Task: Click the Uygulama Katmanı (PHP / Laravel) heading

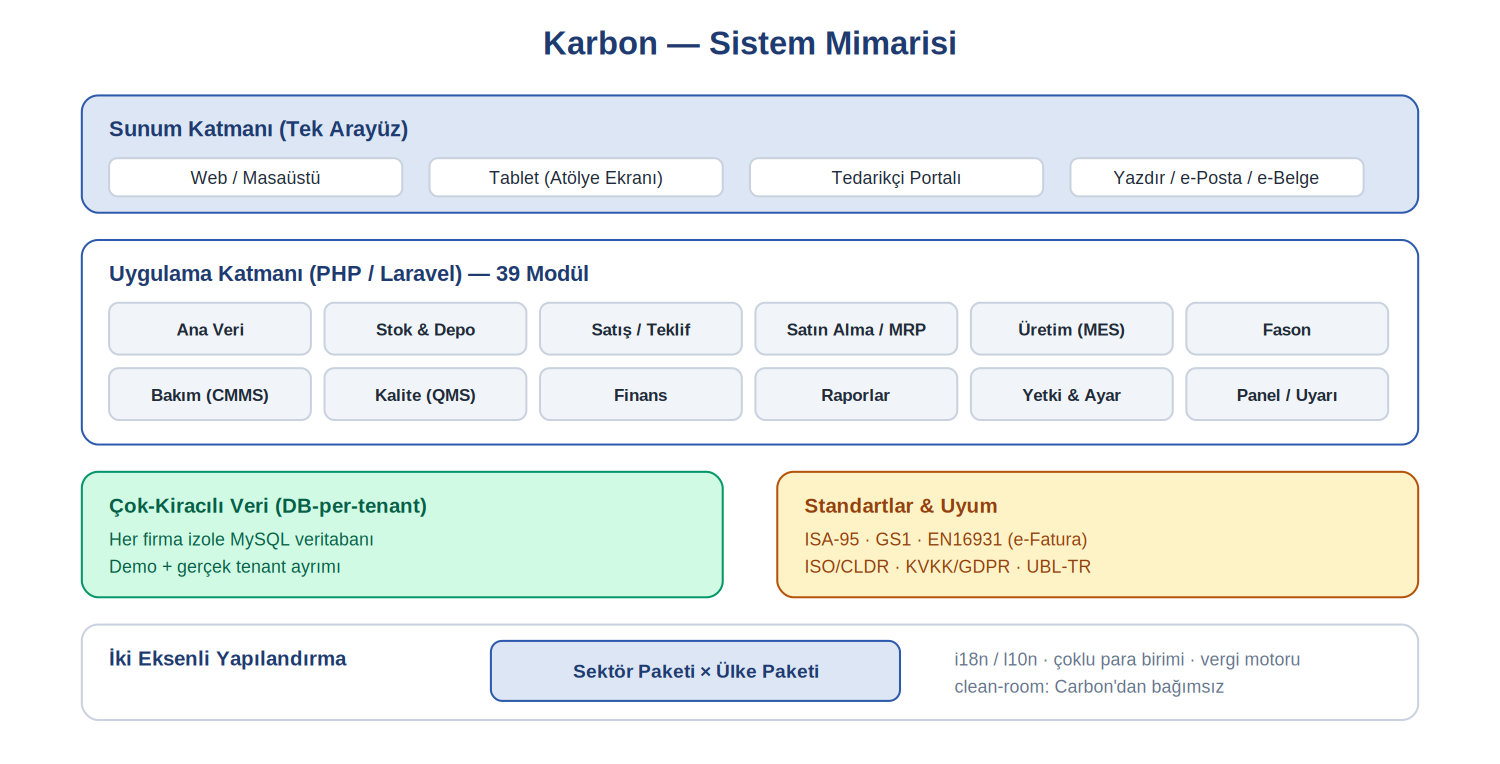Action: [349, 274]
